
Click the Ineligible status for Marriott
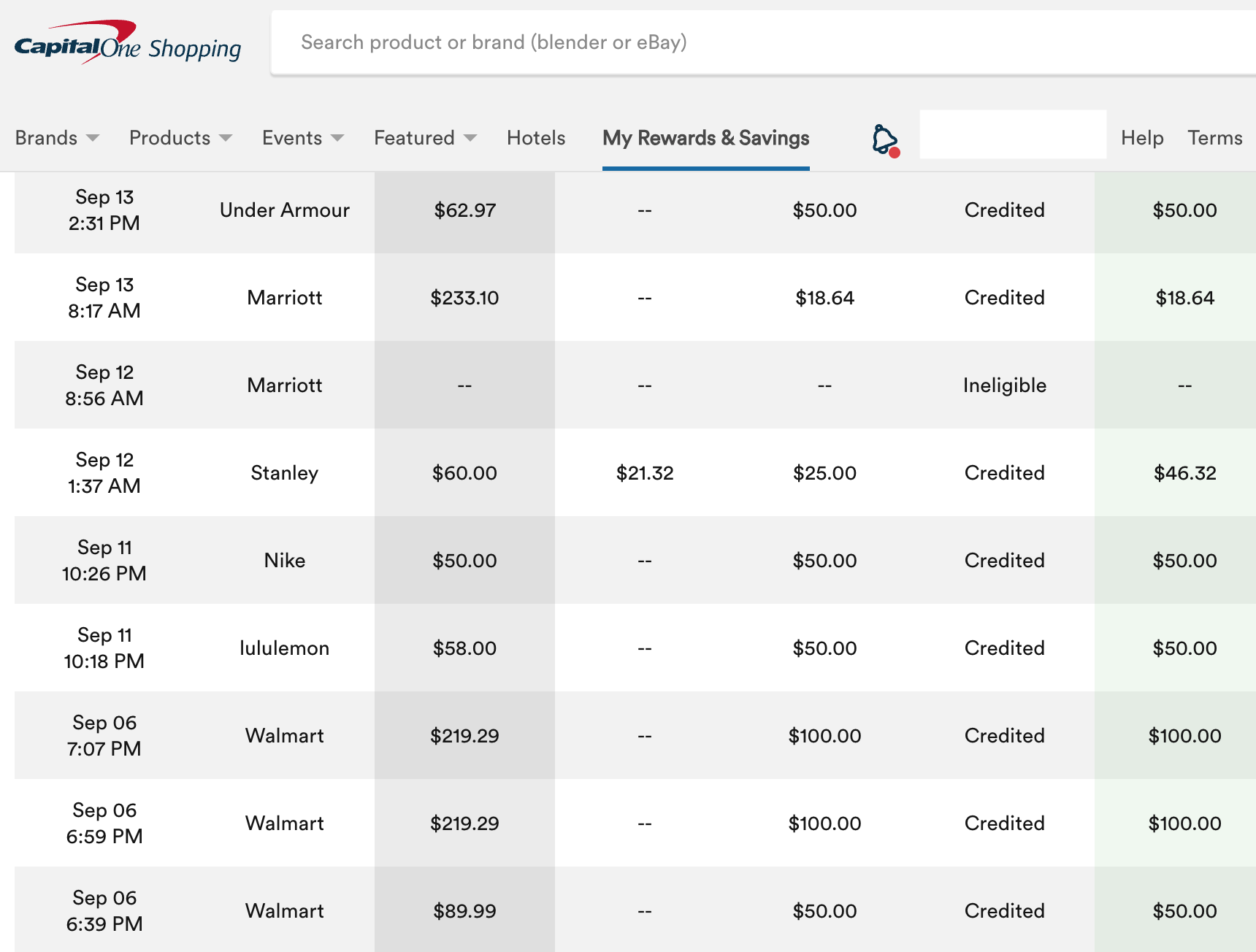(x=1004, y=385)
